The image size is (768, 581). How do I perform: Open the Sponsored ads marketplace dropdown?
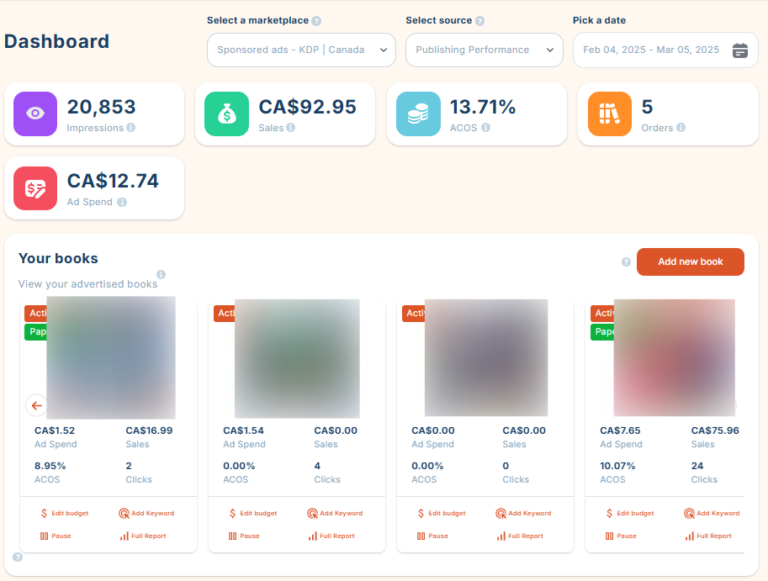click(x=301, y=50)
